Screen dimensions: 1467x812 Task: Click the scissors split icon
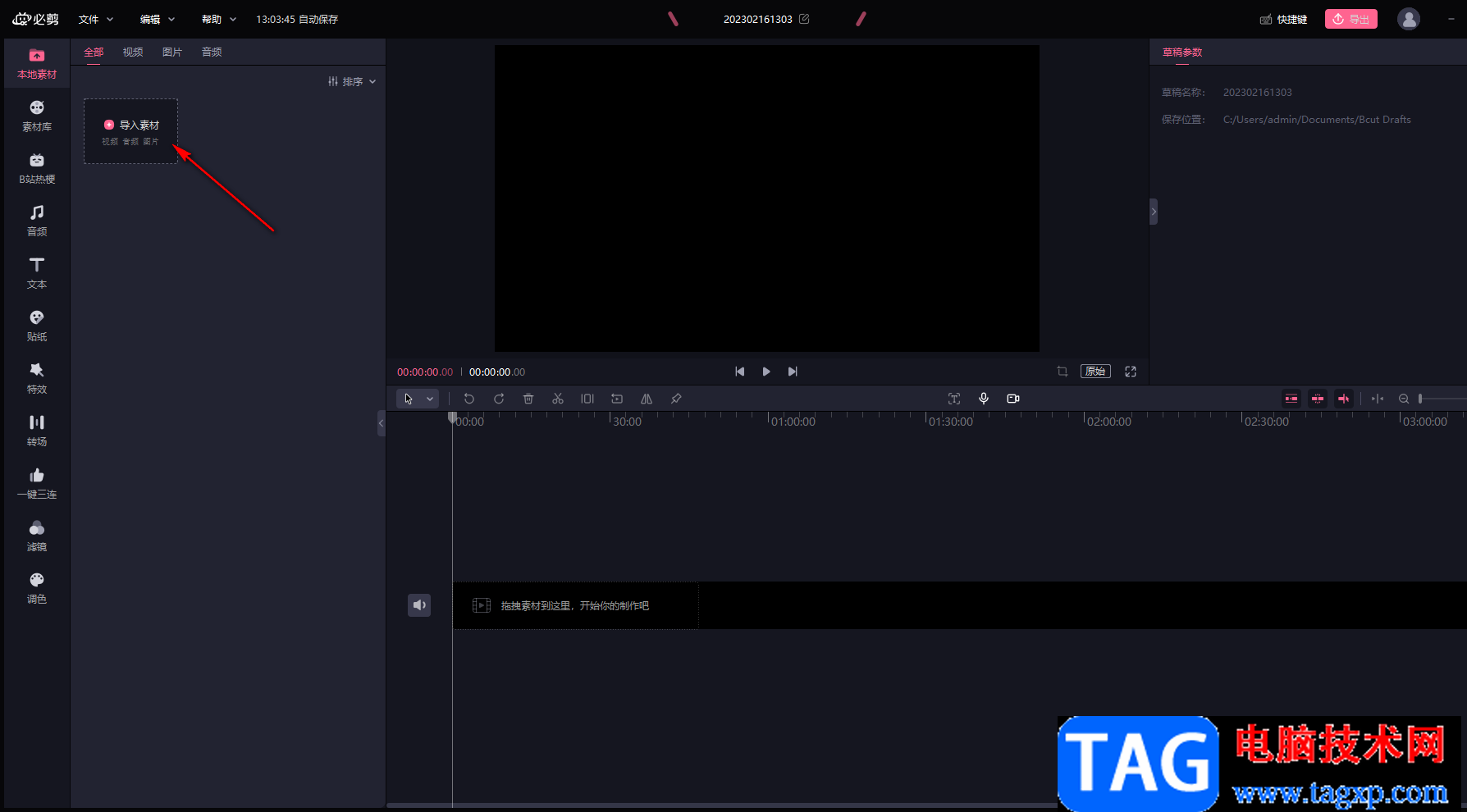click(558, 399)
